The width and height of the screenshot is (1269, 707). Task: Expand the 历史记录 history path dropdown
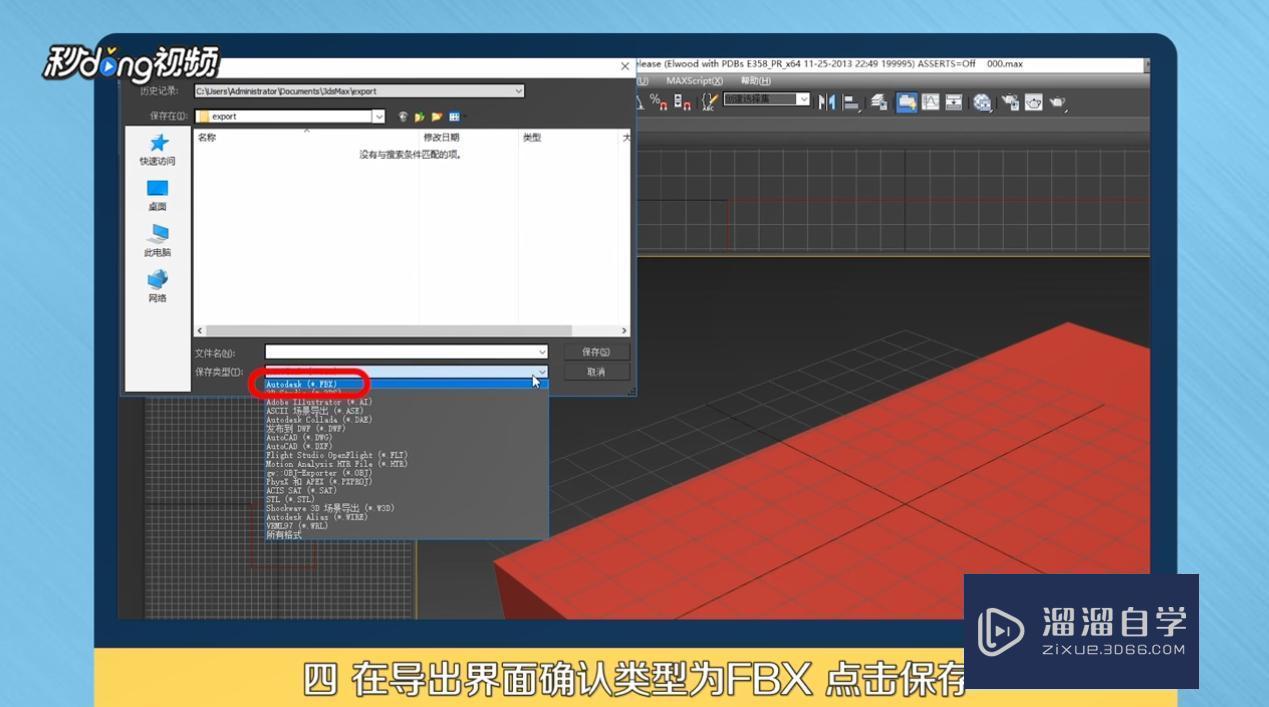[x=518, y=91]
